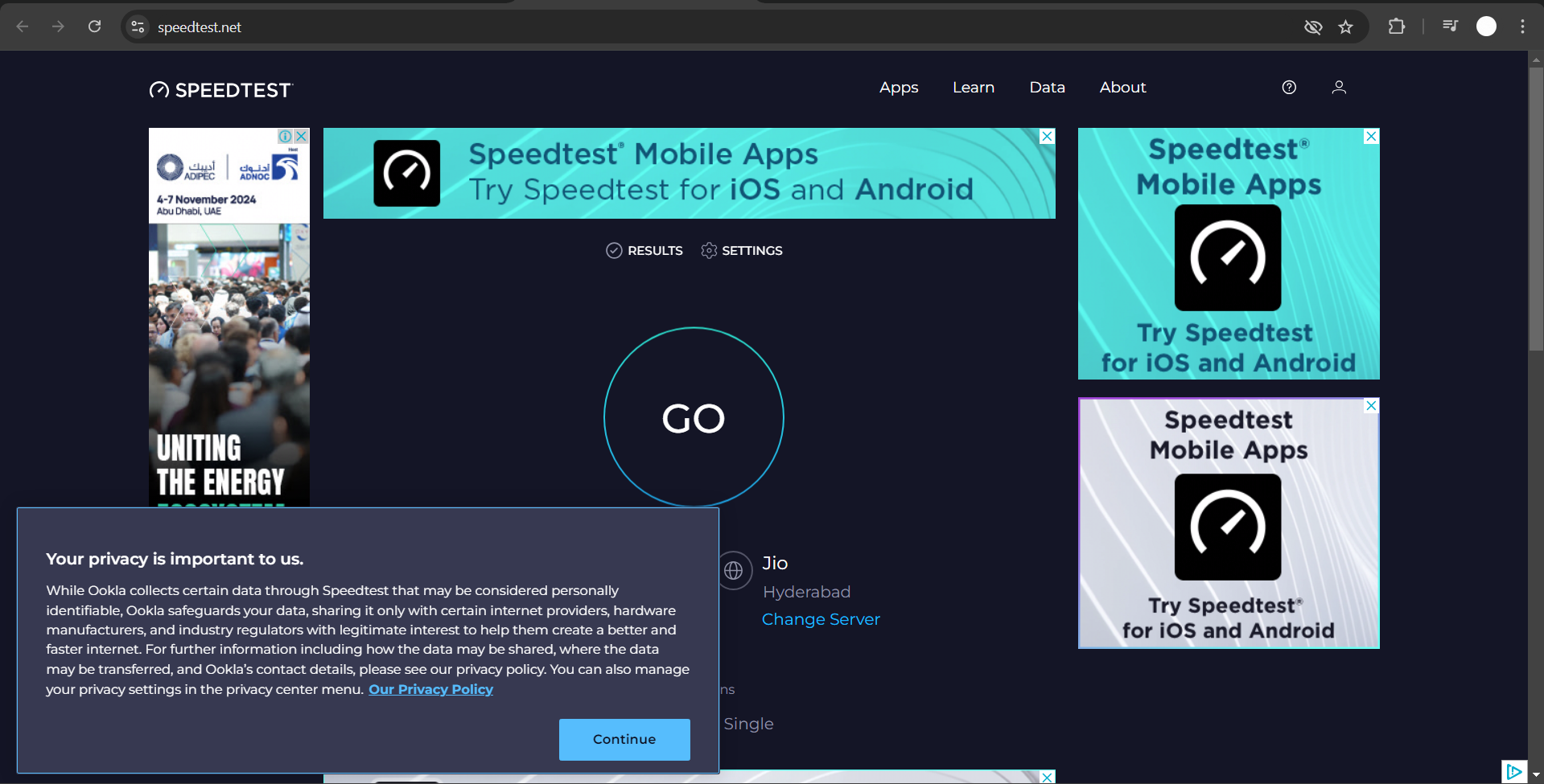Open the Chrome three-dot menu
The image size is (1544, 784).
click(1522, 27)
